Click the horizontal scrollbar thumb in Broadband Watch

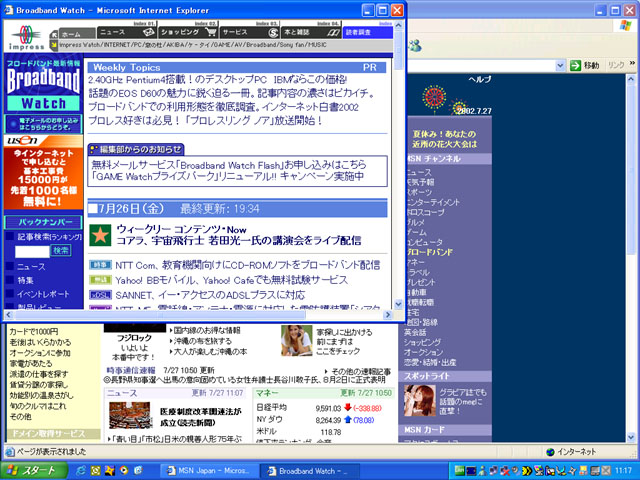pos(160,315)
